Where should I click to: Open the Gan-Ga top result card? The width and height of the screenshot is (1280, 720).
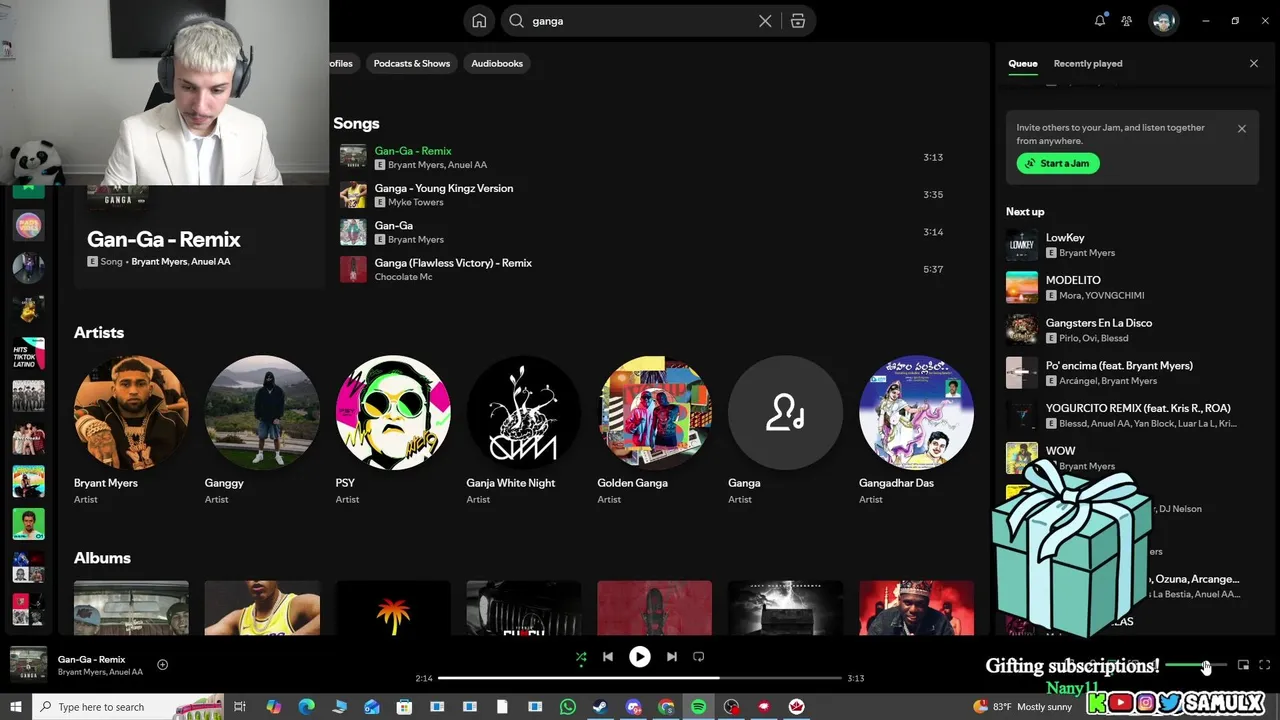pyautogui.click(x=199, y=237)
